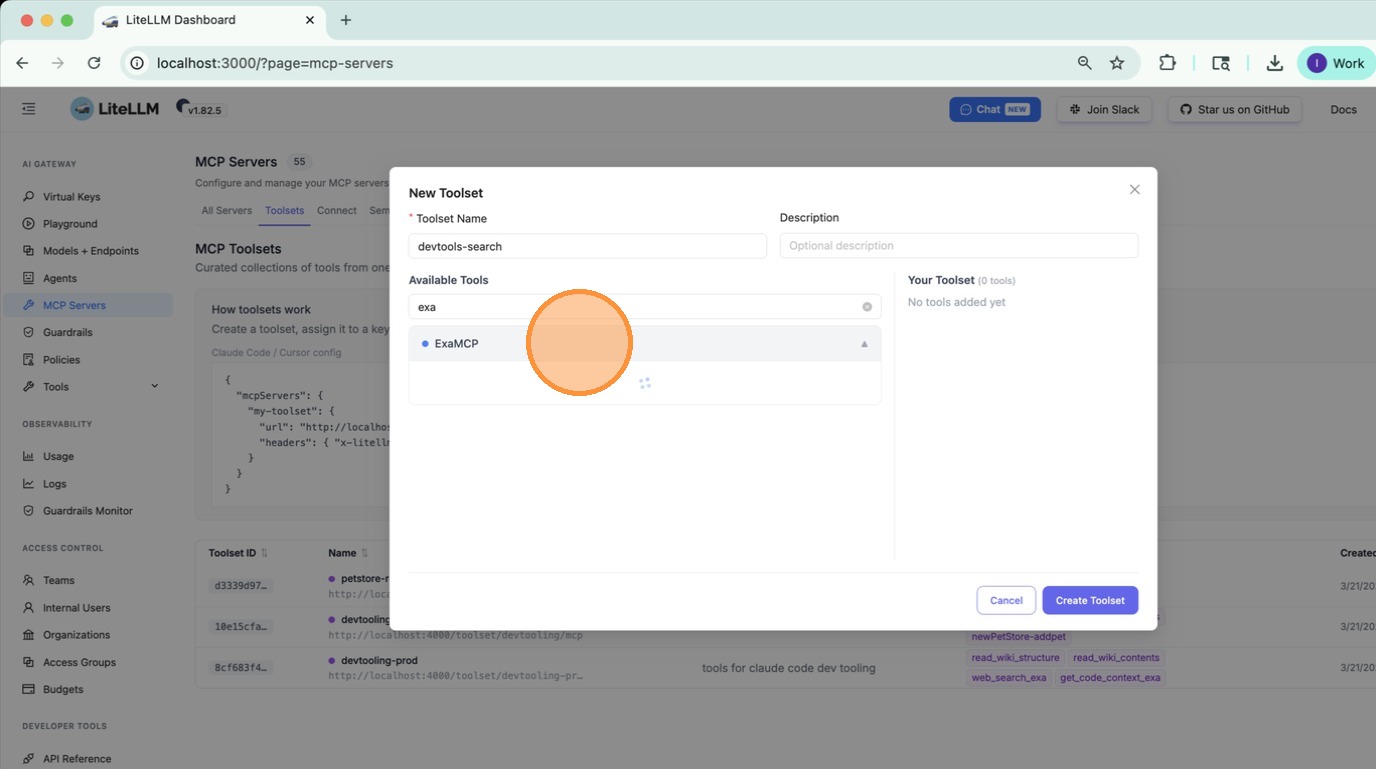This screenshot has width=1376, height=769.
Task: Click the LiteLLM logo
Action: (115, 109)
